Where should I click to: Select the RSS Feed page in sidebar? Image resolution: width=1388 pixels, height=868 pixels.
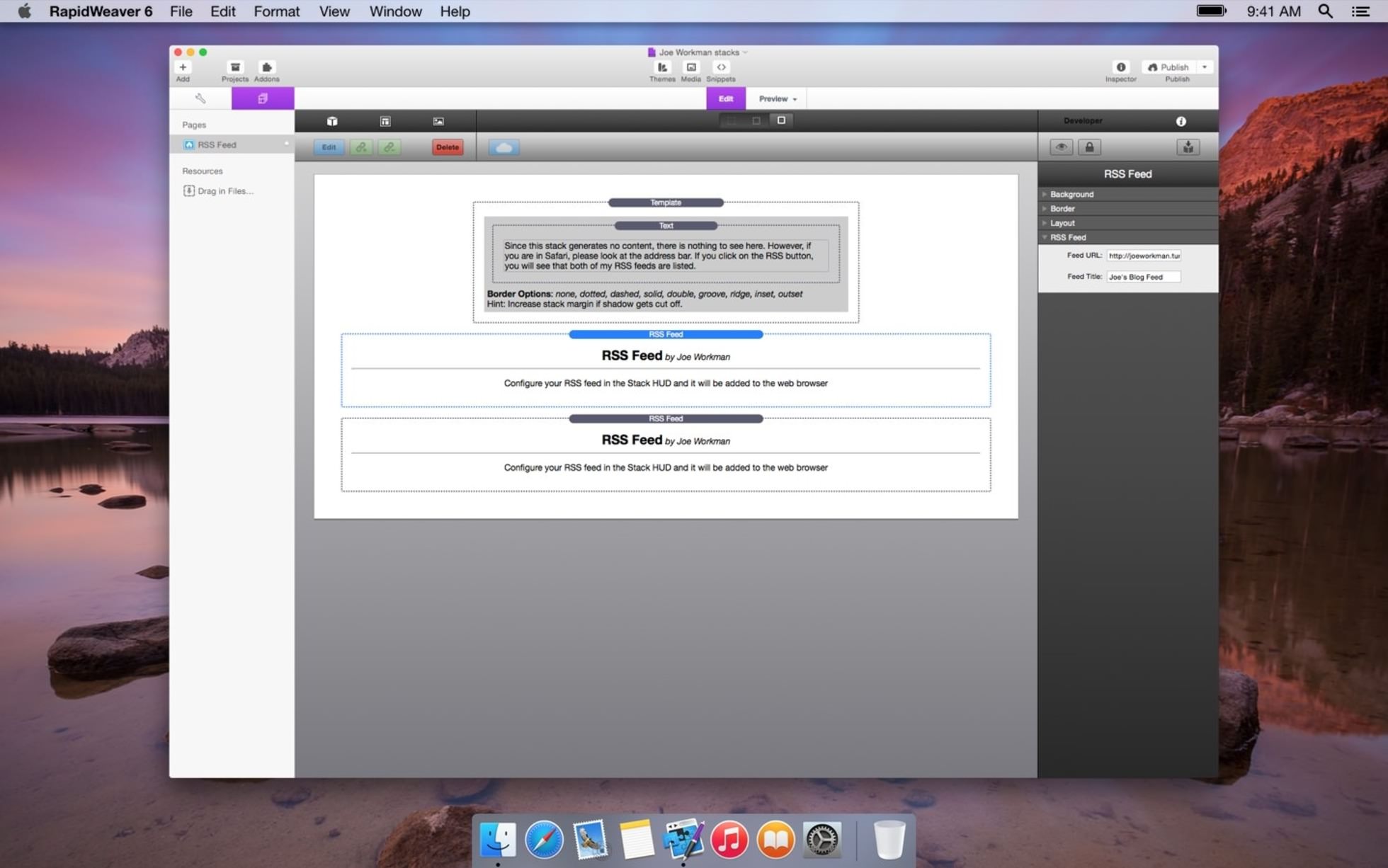pyautogui.click(x=232, y=144)
